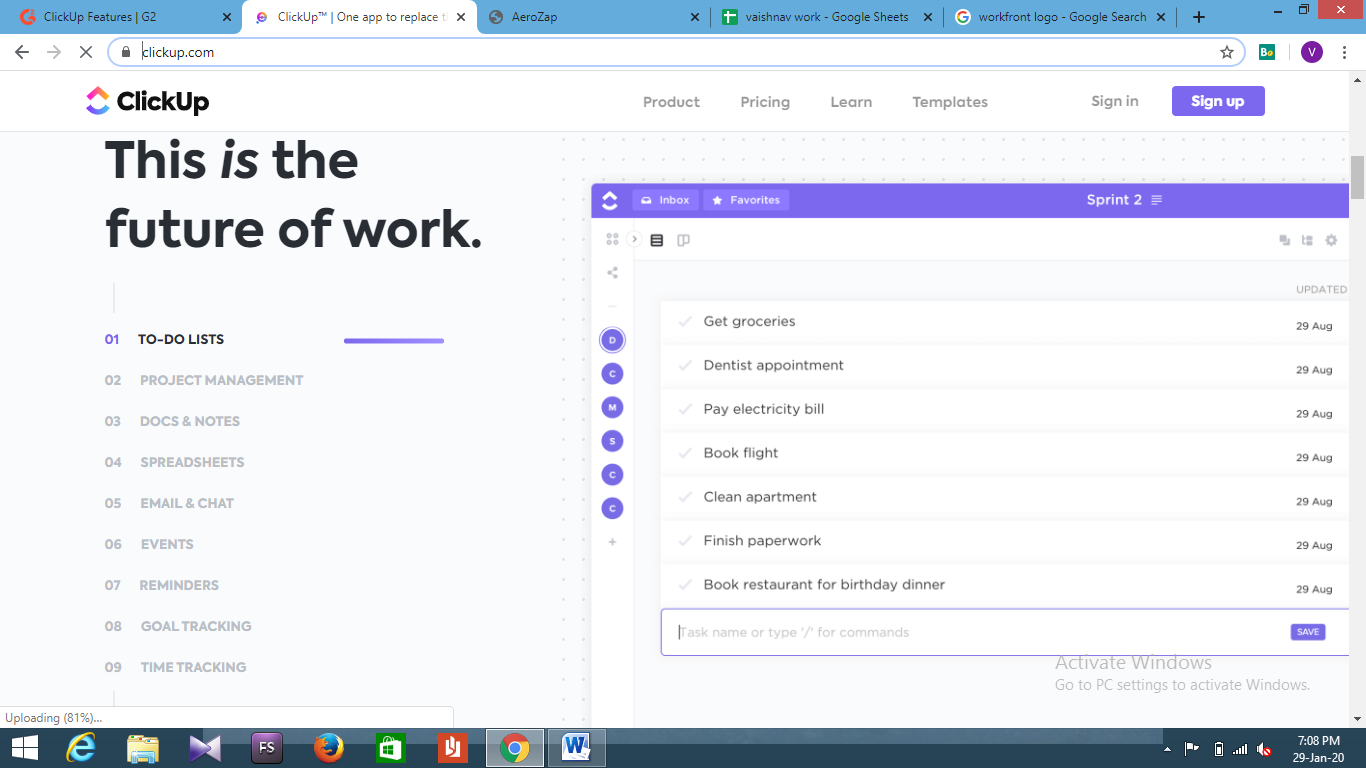Image resolution: width=1366 pixels, height=768 pixels.
Task: Click the purple Sign up button
Action: coord(1218,101)
